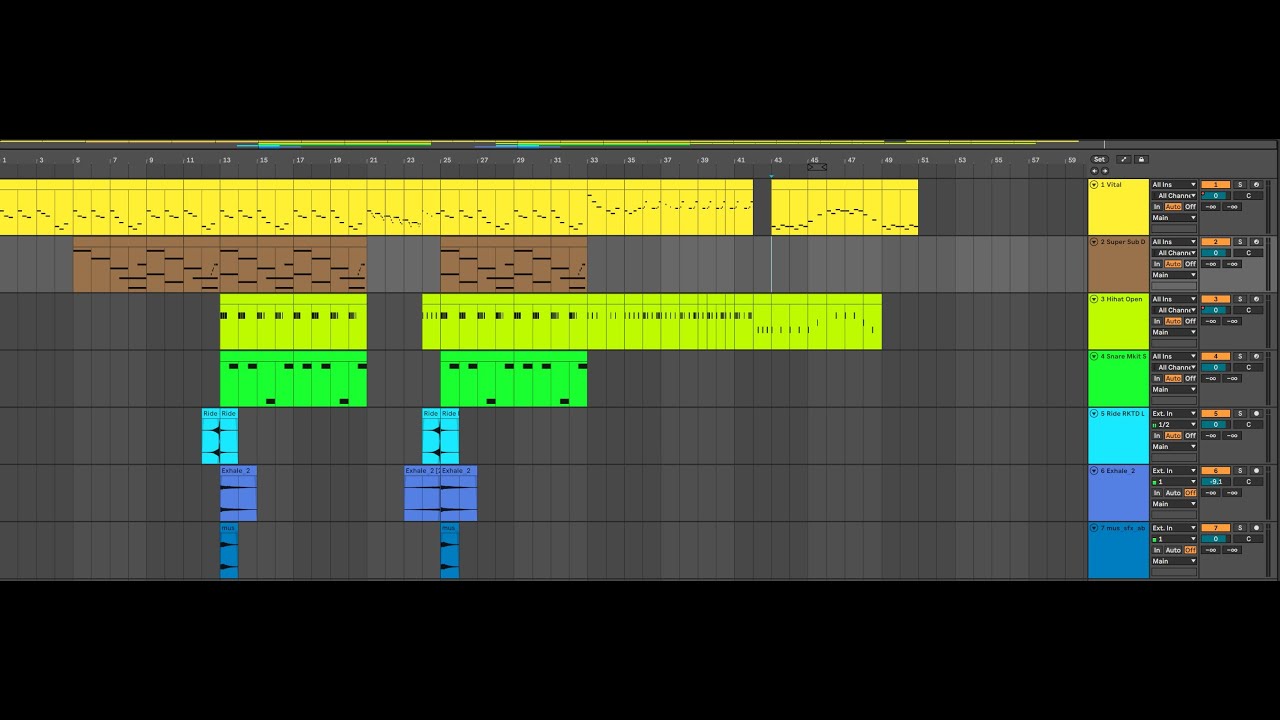Image resolution: width=1280 pixels, height=720 pixels.
Task: Select the first mus clip on track 7
Action: 229,550
